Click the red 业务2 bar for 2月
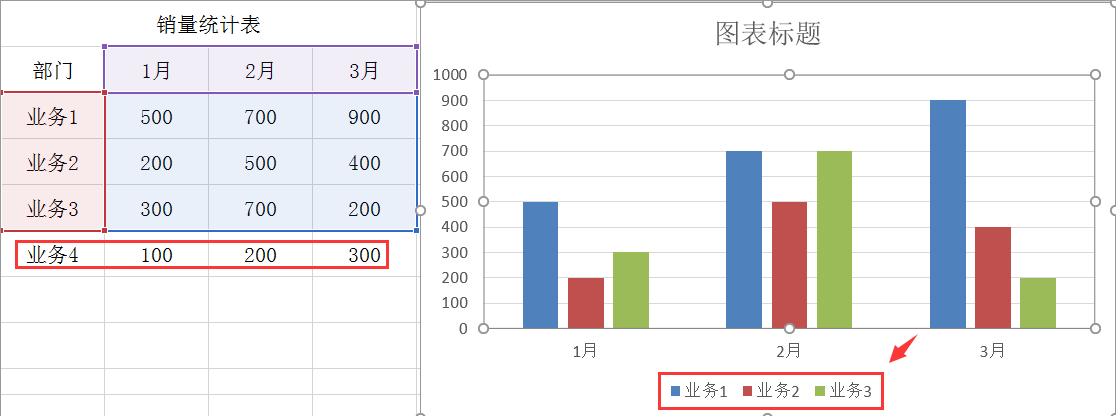The width and height of the screenshot is (1116, 416). click(x=789, y=265)
